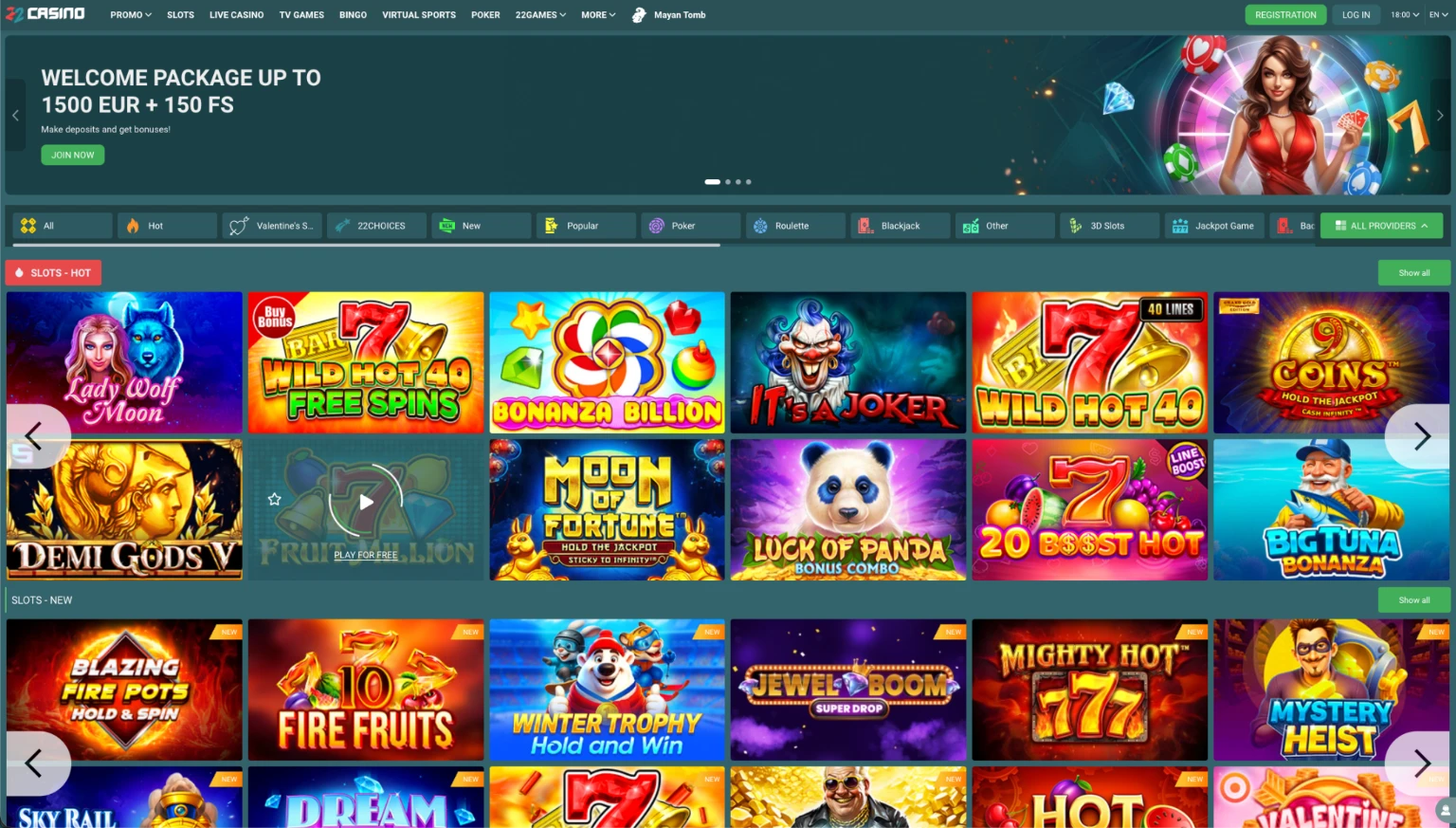
Task: Click the JOIN NOW button
Action: click(72, 155)
